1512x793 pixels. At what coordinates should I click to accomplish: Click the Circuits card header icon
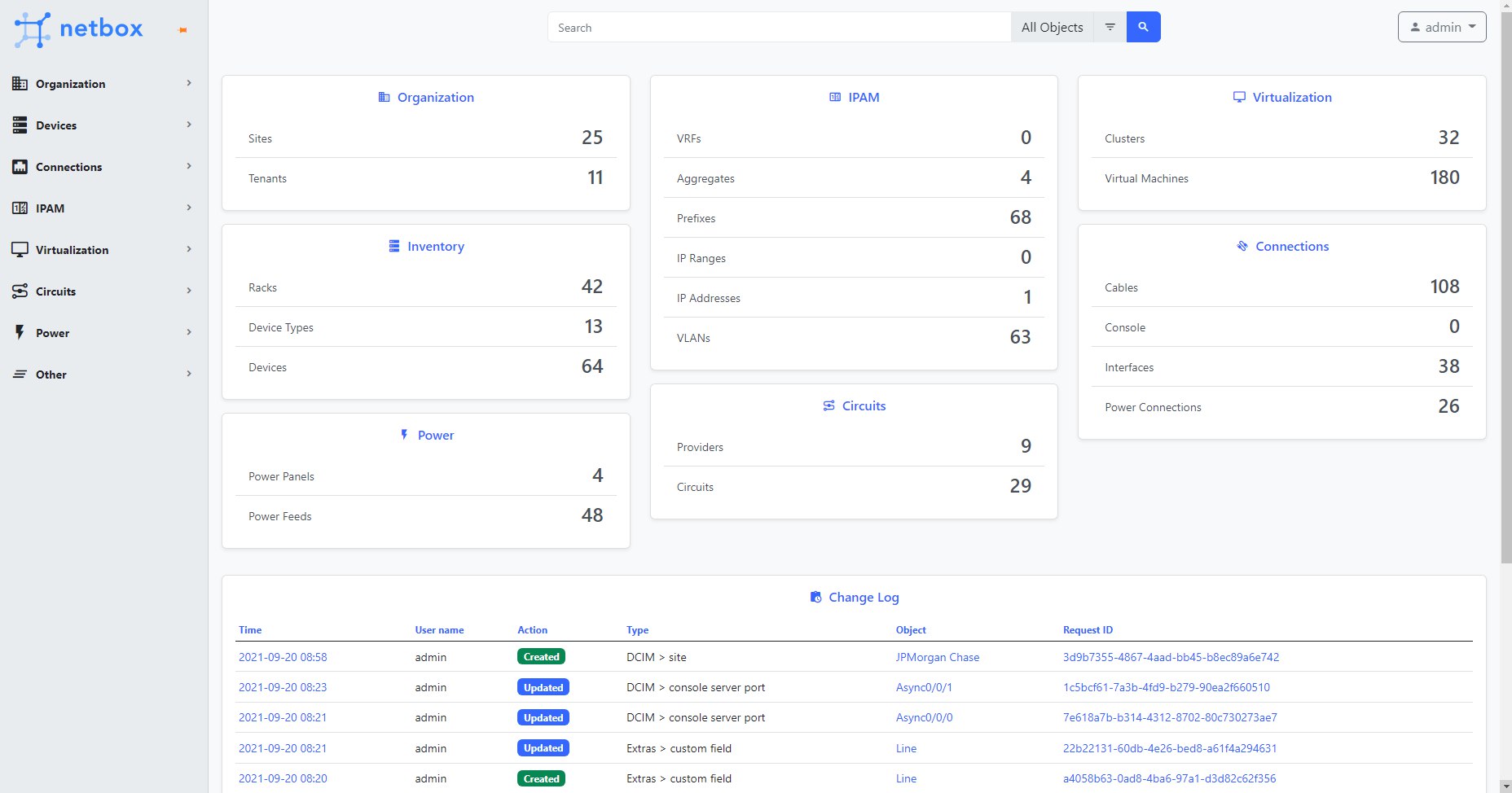tap(829, 405)
